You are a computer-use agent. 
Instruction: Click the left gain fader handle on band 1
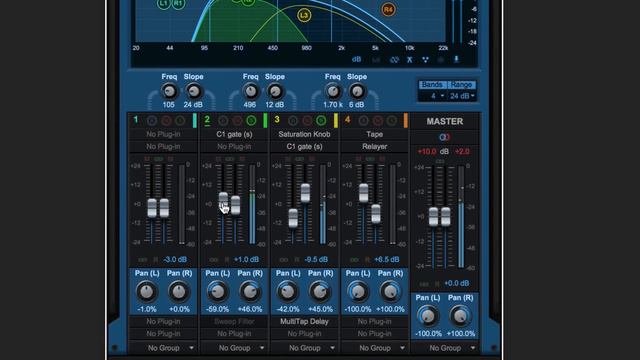click(x=152, y=208)
